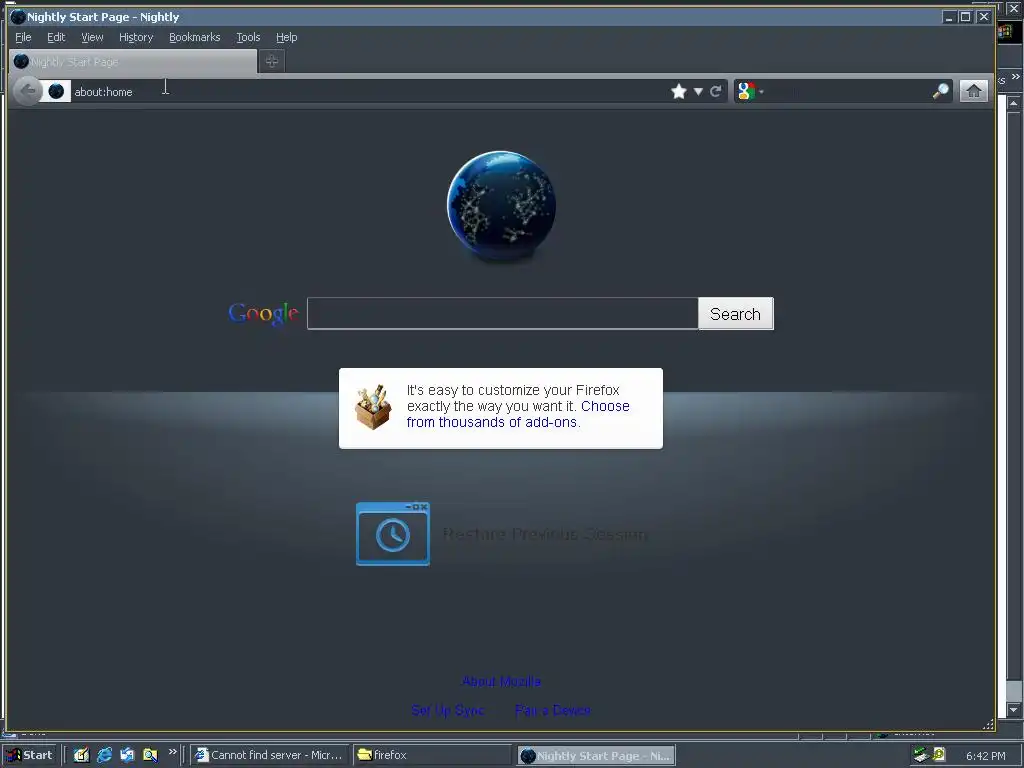Open the Set Up Sync link

448,710
